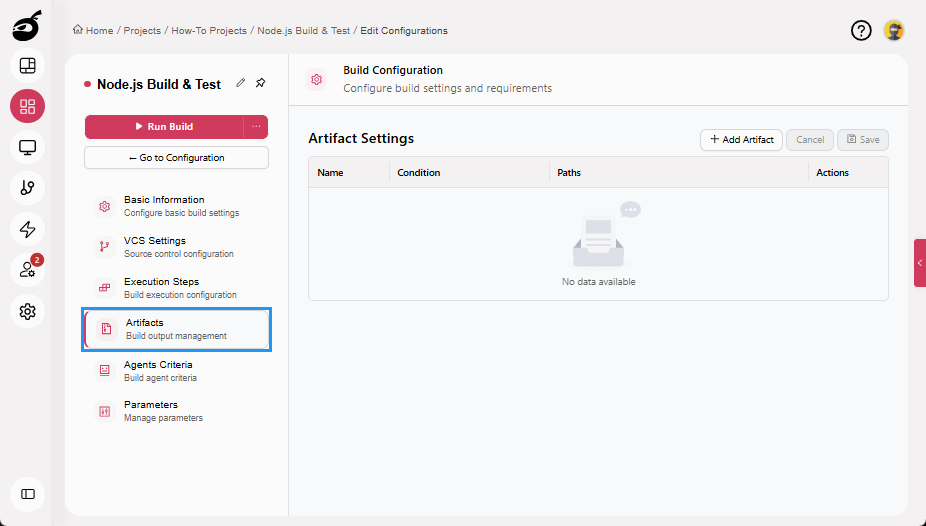This screenshot has height=526, width=926.
Task: Open Basic Information section
Action: [x=177, y=206]
